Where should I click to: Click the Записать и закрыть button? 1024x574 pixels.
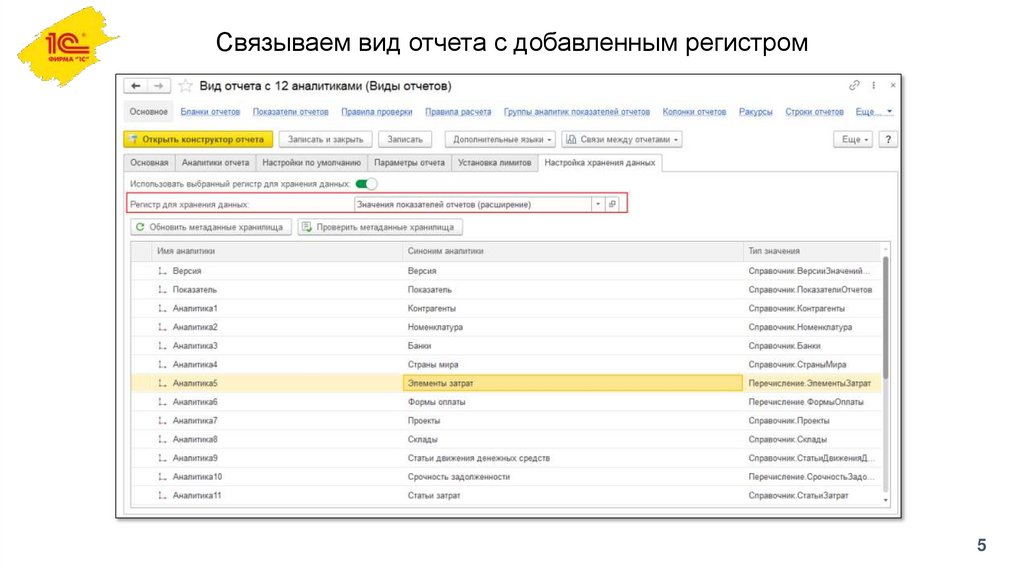click(x=325, y=139)
